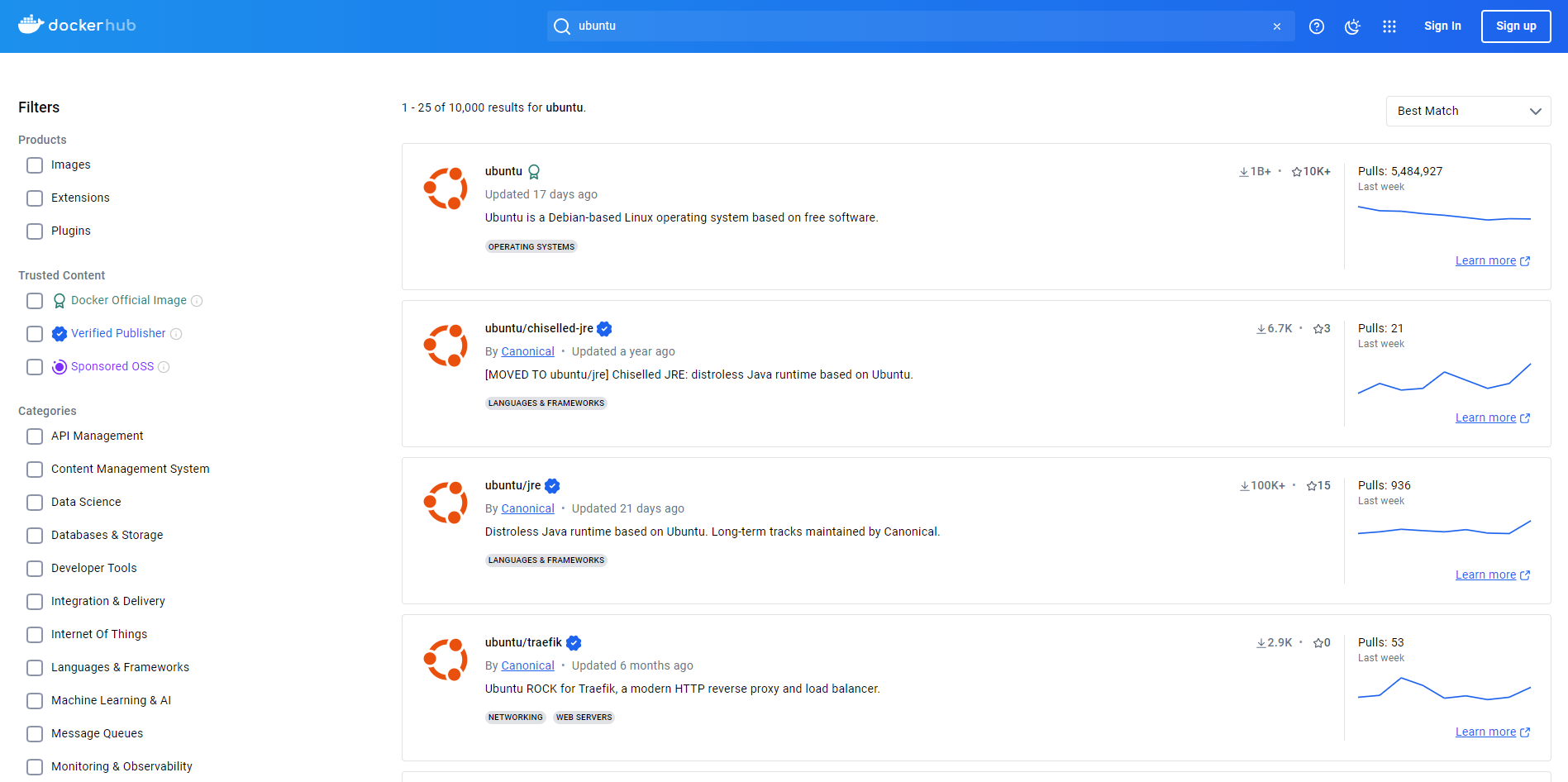Check the Extensions filter
Screen dimensions: 1568x782
35,198
